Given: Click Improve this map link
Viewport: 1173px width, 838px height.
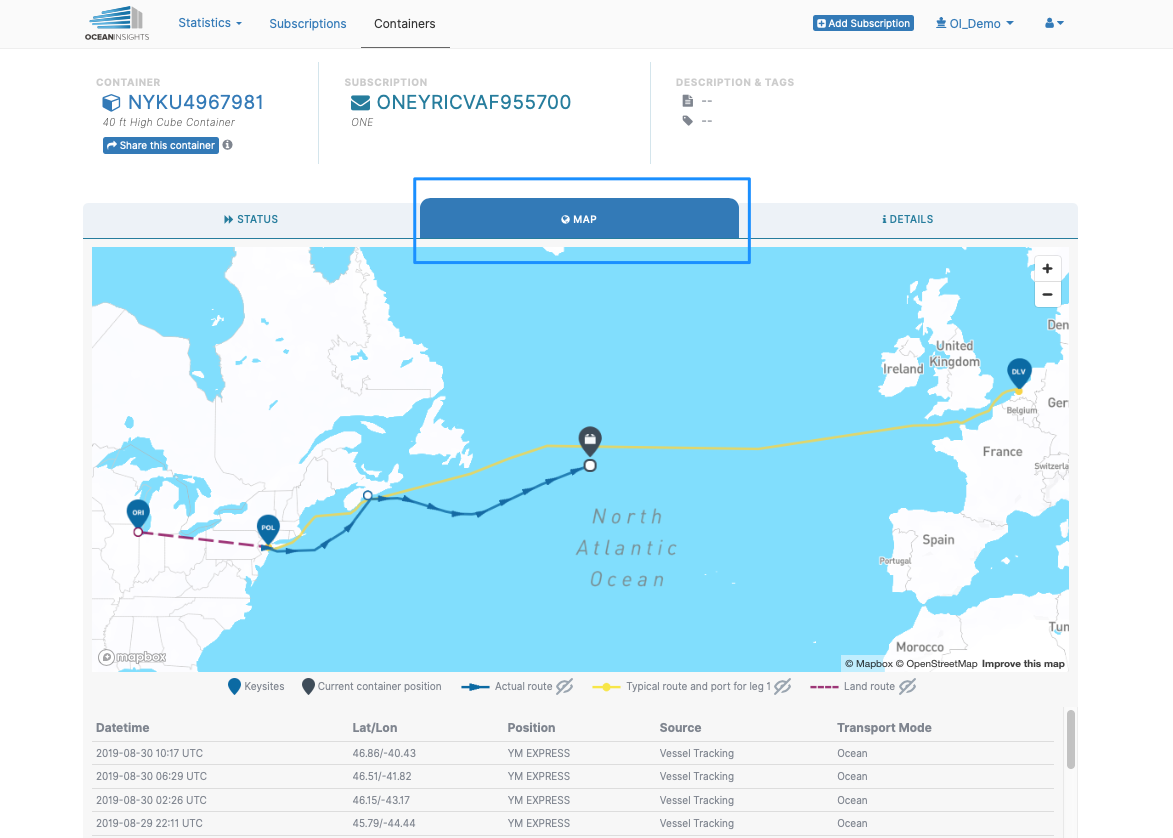Looking at the screenshot, I should 1023,664.
